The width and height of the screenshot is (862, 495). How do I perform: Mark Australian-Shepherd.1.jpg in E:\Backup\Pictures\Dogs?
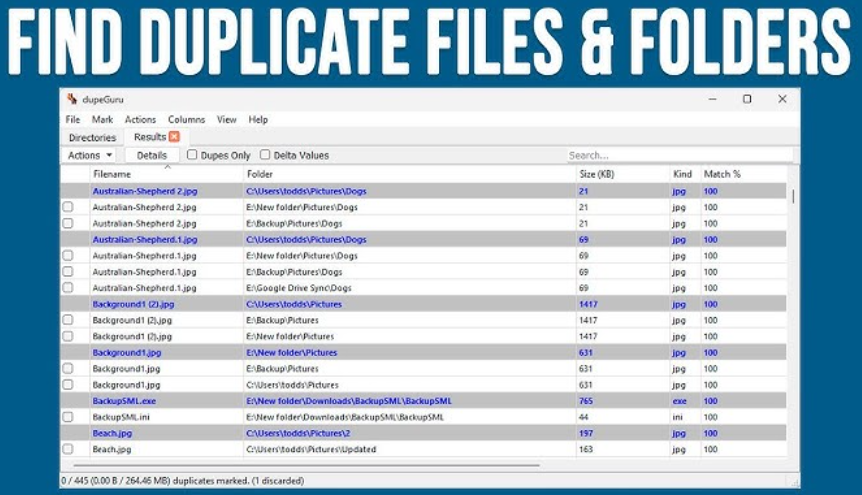pos(68,271)
